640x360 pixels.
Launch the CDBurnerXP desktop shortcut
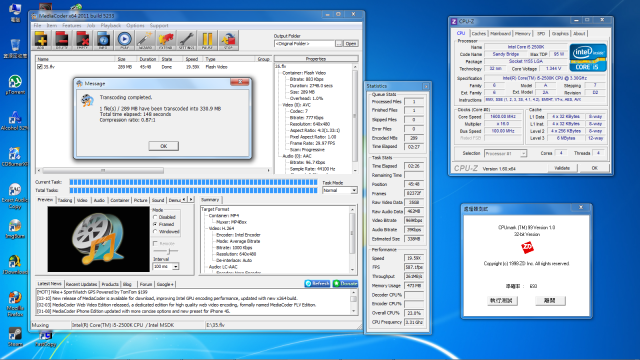[15, 156]
